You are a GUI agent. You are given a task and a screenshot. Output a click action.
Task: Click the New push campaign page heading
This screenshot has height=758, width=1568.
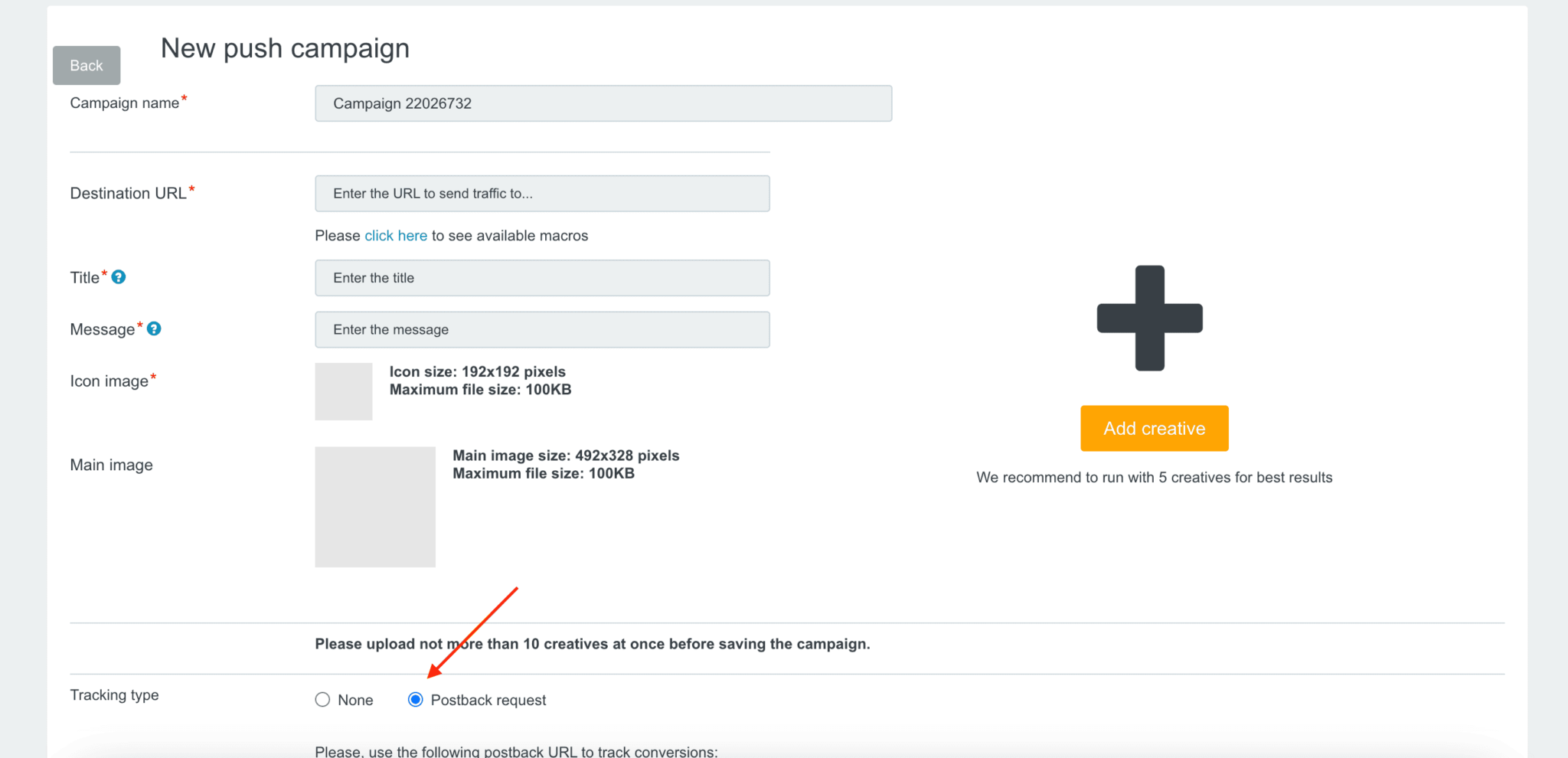[284, 47]
